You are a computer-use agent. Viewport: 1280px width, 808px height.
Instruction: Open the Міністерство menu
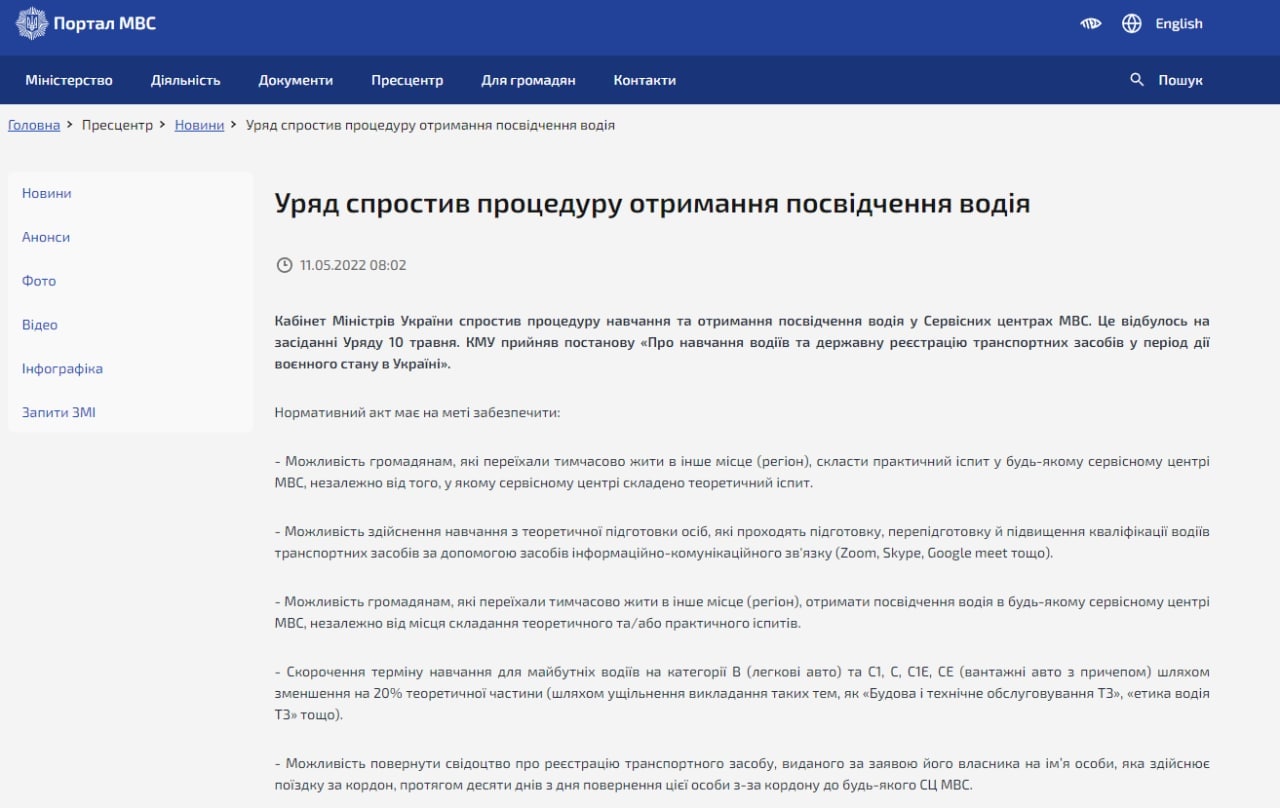coord(69,80)
